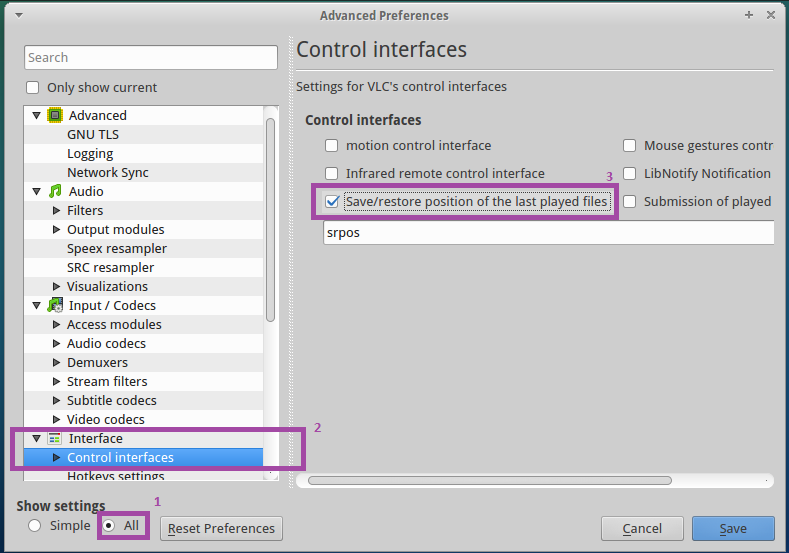Viewport: 789px width, 553px height.
Task: Expand the Output modules node
Action: pos(56,229)
